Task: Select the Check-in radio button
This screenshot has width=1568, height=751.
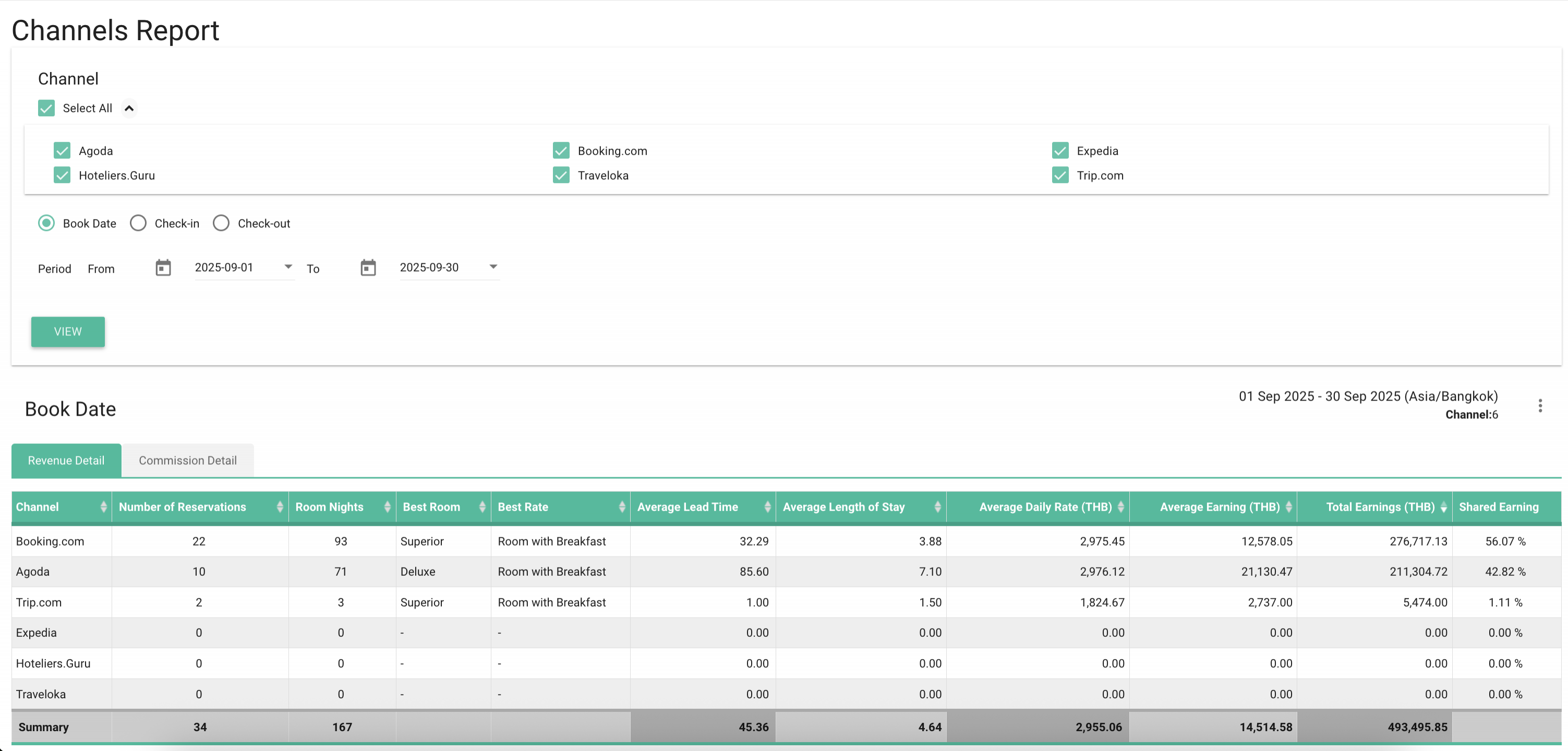Action: tap(138, 223)
